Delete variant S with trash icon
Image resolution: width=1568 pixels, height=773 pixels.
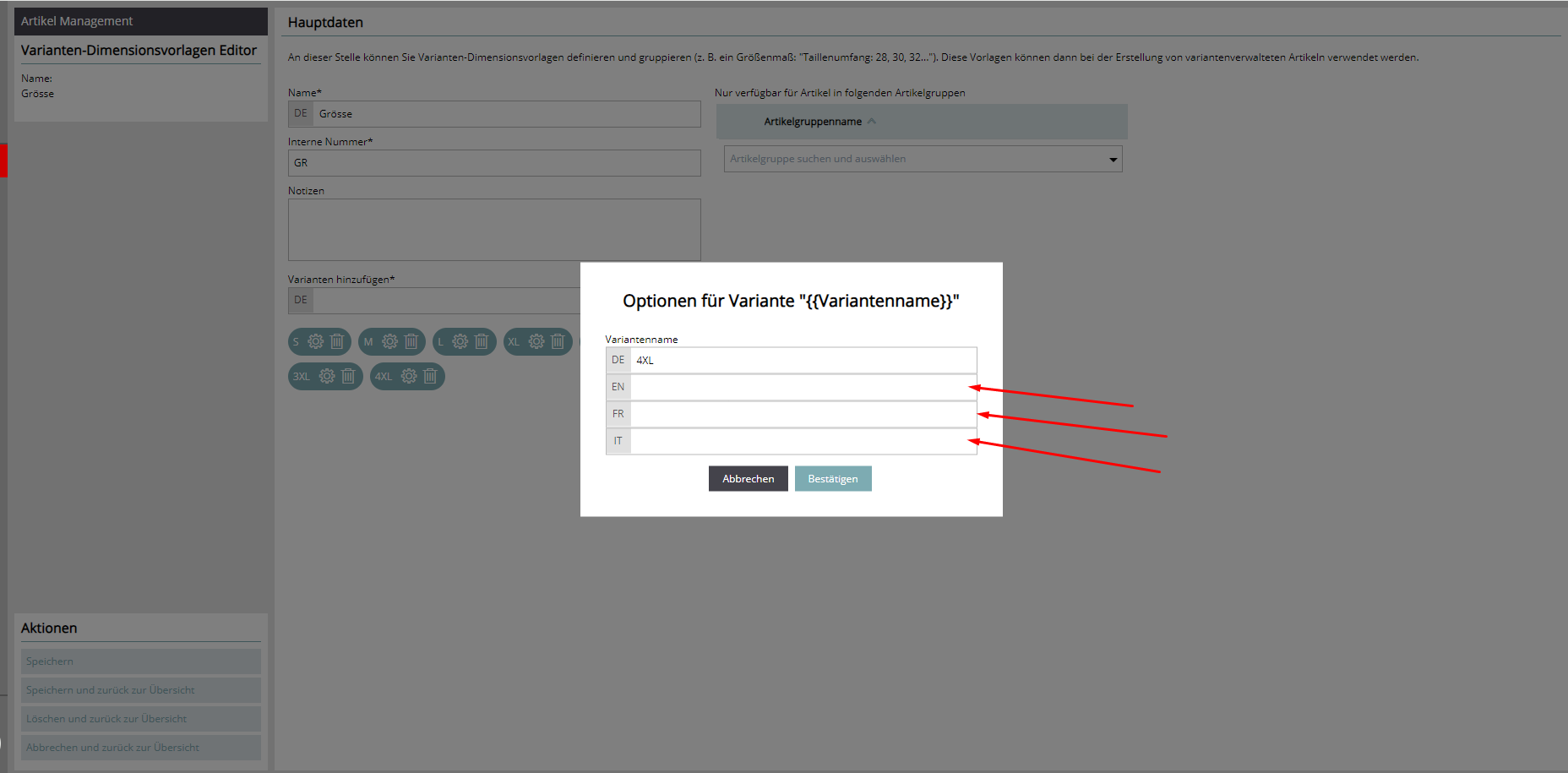[337, 341]
